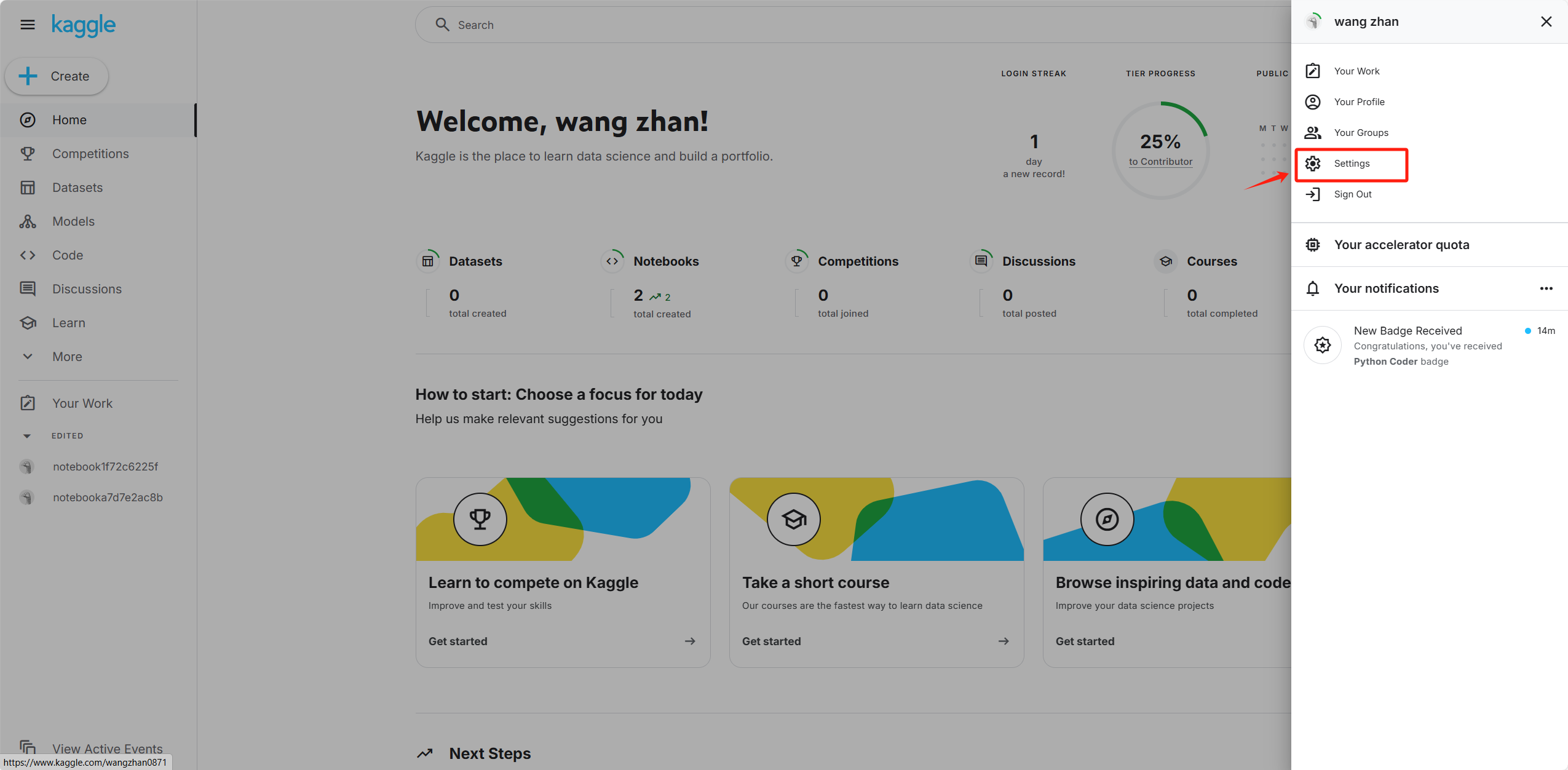1568x770 pixels.
Task: Open notebook1f72c6225f from edited list
Action: (x=105, y=467)
